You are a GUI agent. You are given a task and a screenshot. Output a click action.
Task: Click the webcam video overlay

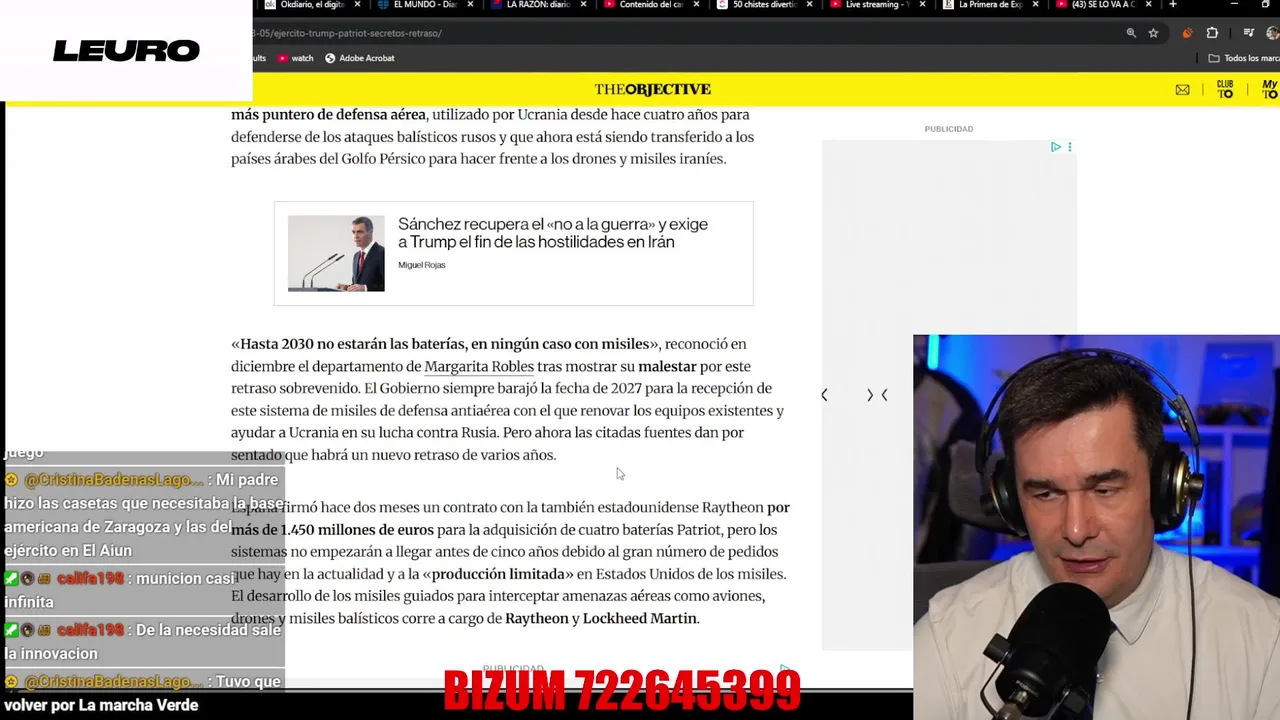click(1096, 527)
